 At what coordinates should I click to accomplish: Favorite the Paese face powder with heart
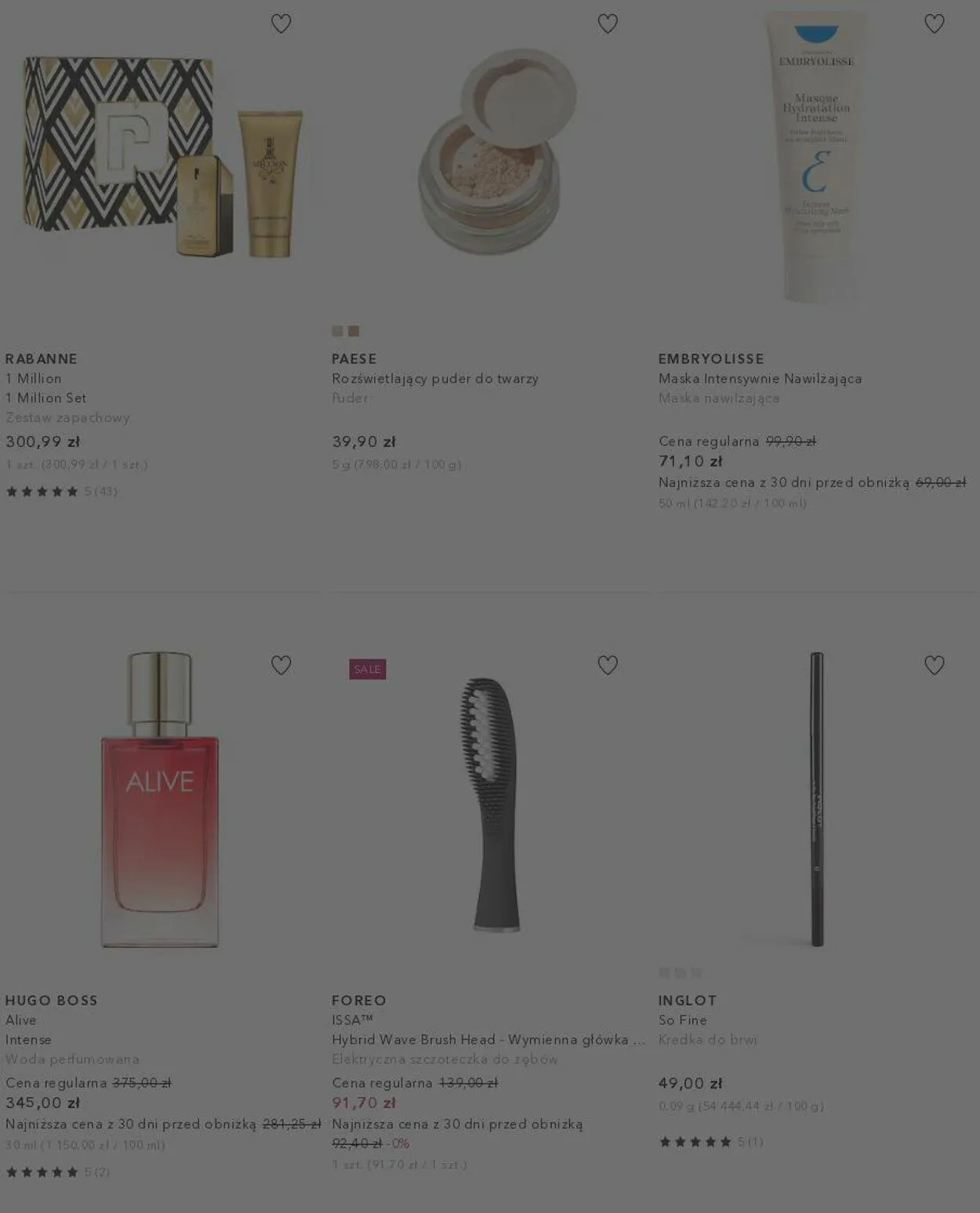[608, 24]
